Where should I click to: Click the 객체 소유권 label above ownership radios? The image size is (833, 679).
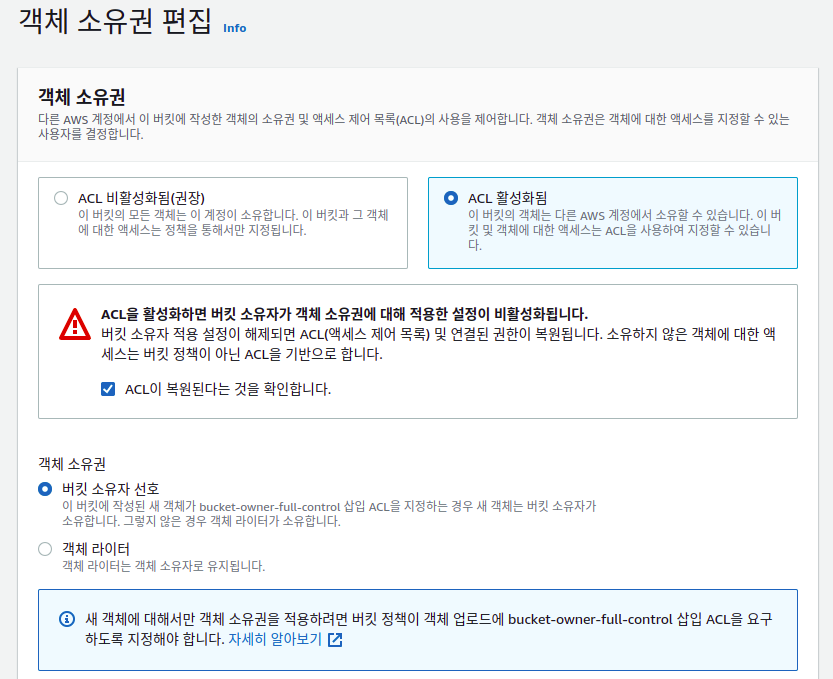[x=72, y=464]
